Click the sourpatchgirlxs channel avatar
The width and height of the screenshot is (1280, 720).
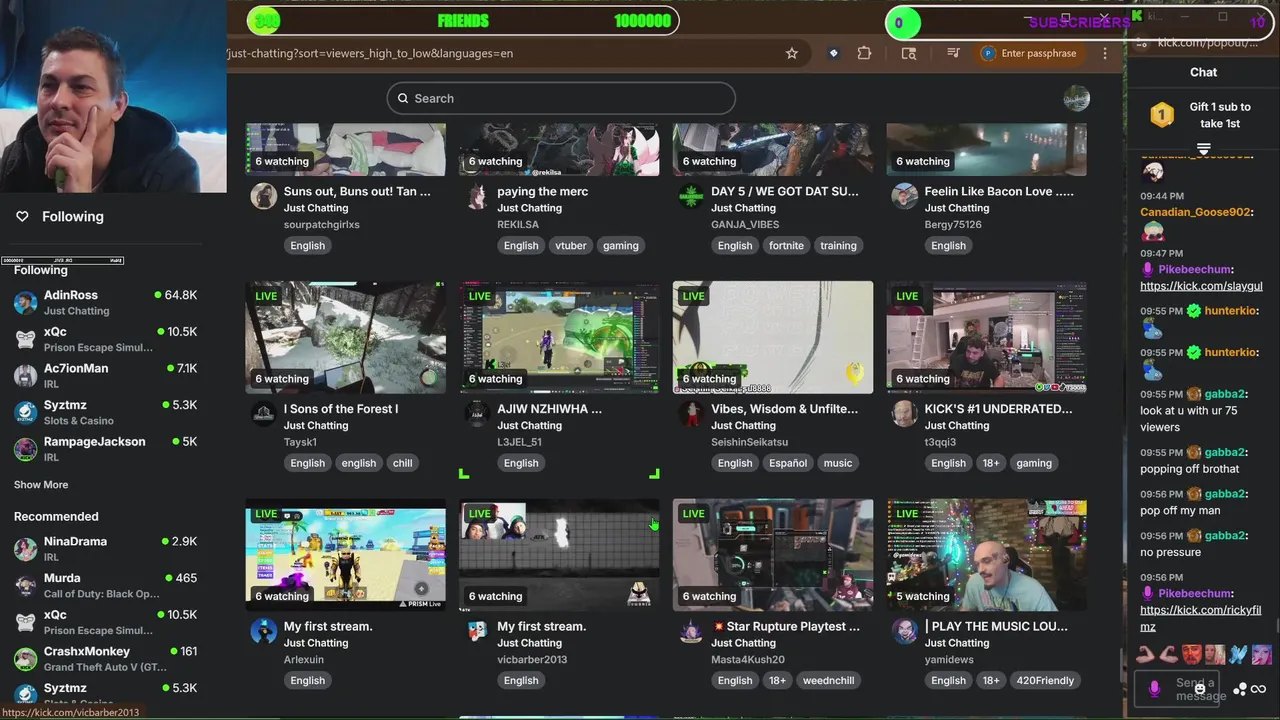[264, 196]
